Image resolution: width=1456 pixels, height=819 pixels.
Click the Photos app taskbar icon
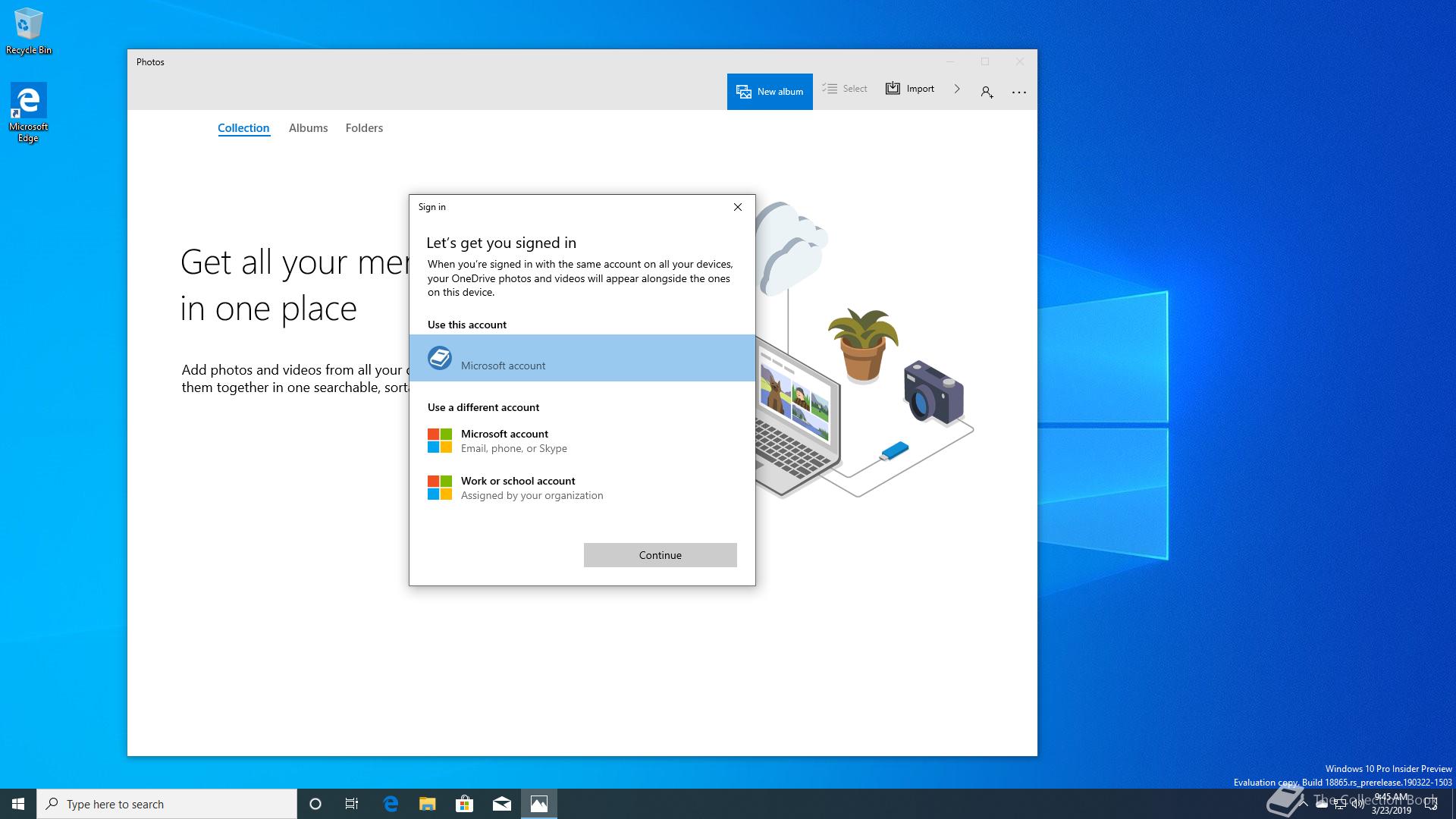539,804
